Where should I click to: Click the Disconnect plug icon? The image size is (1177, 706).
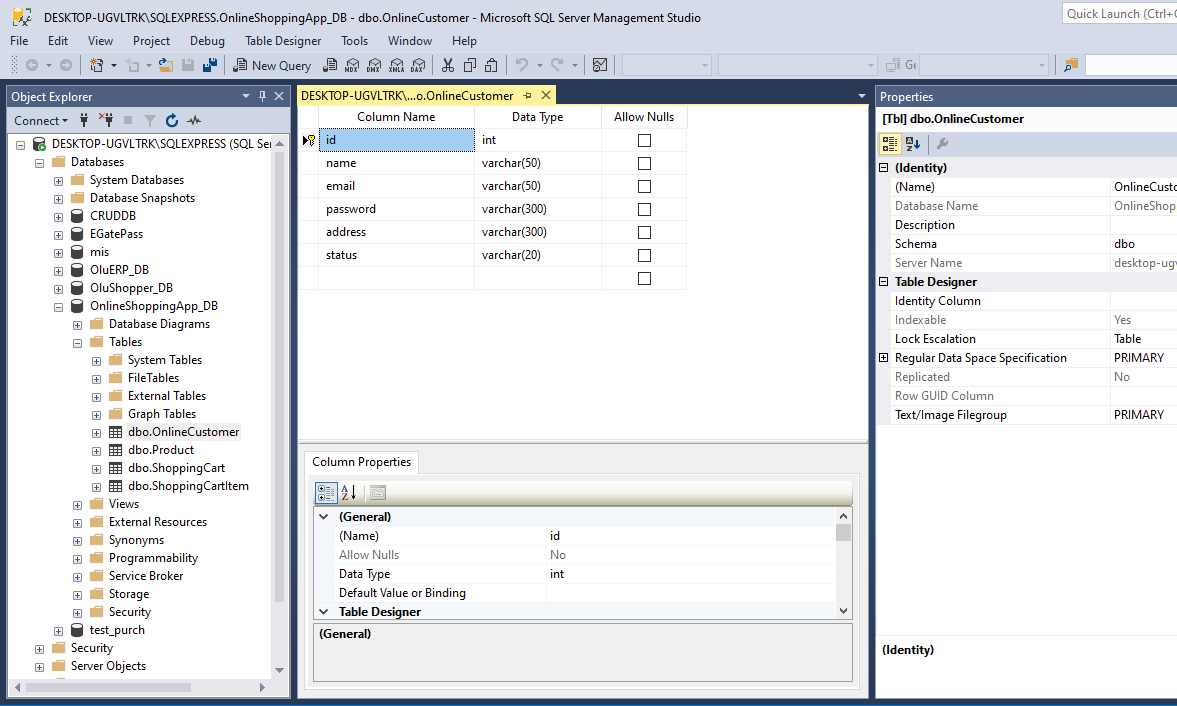tap(106, 120)
